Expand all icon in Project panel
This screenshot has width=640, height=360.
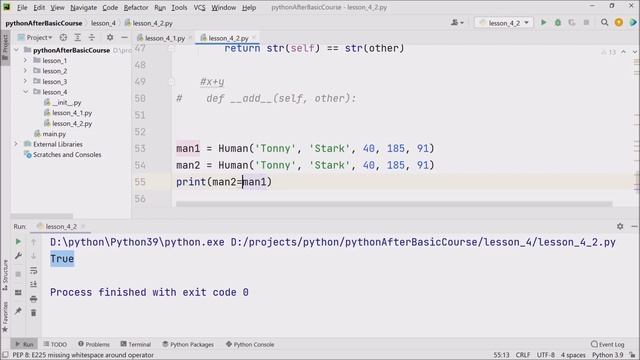coord(77,38)
